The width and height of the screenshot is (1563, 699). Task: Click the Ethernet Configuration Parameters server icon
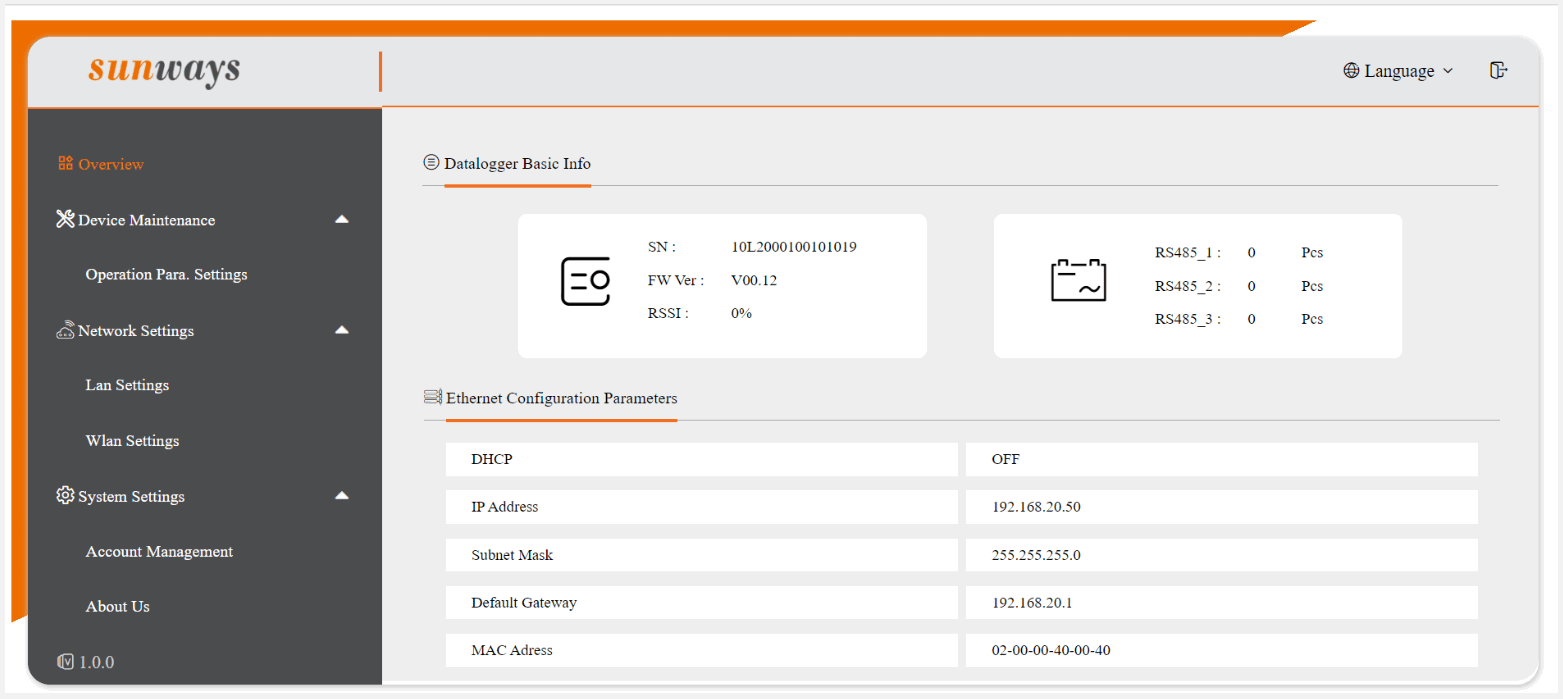(x=433, y=397)
